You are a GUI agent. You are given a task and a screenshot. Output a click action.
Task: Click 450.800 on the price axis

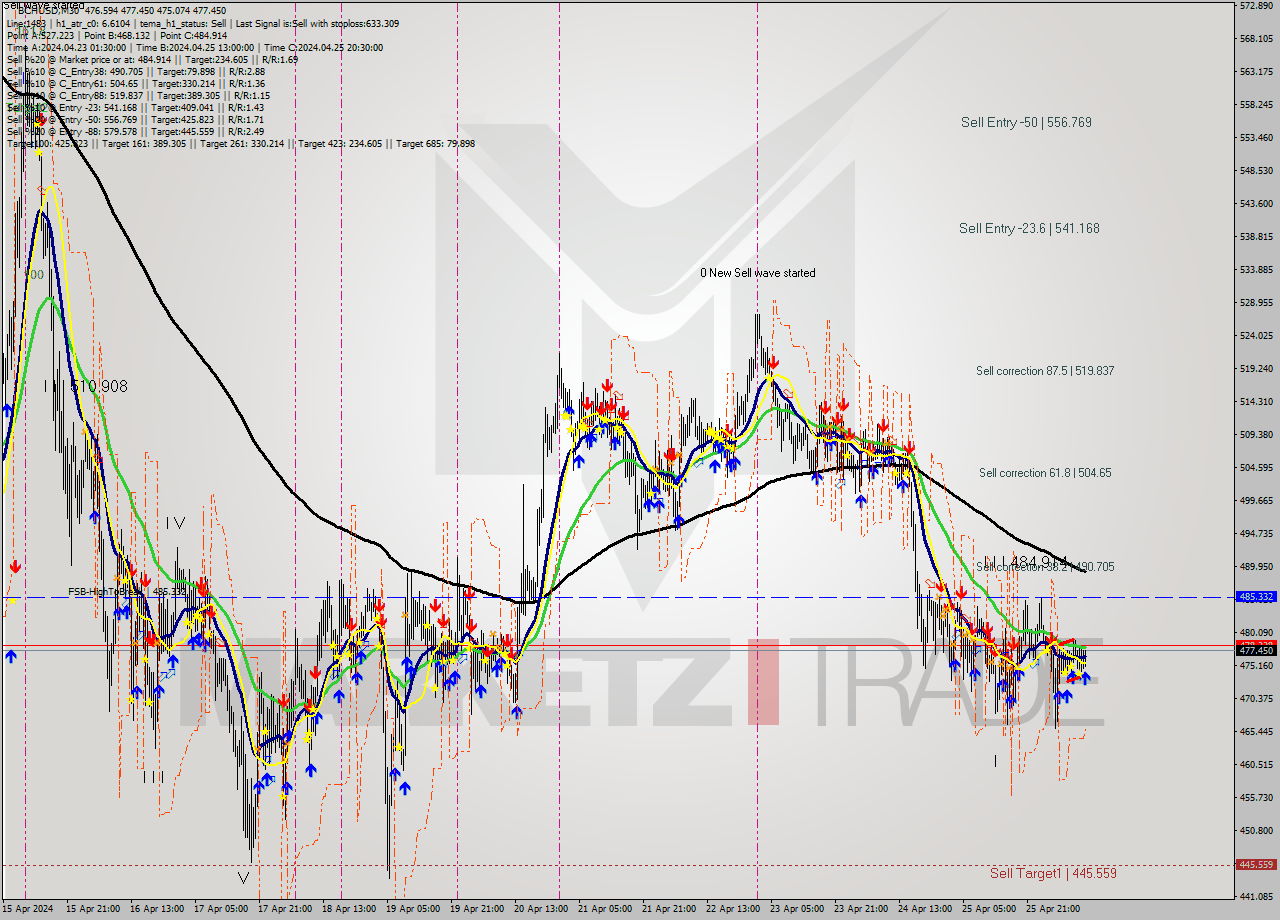[1256, 831]
